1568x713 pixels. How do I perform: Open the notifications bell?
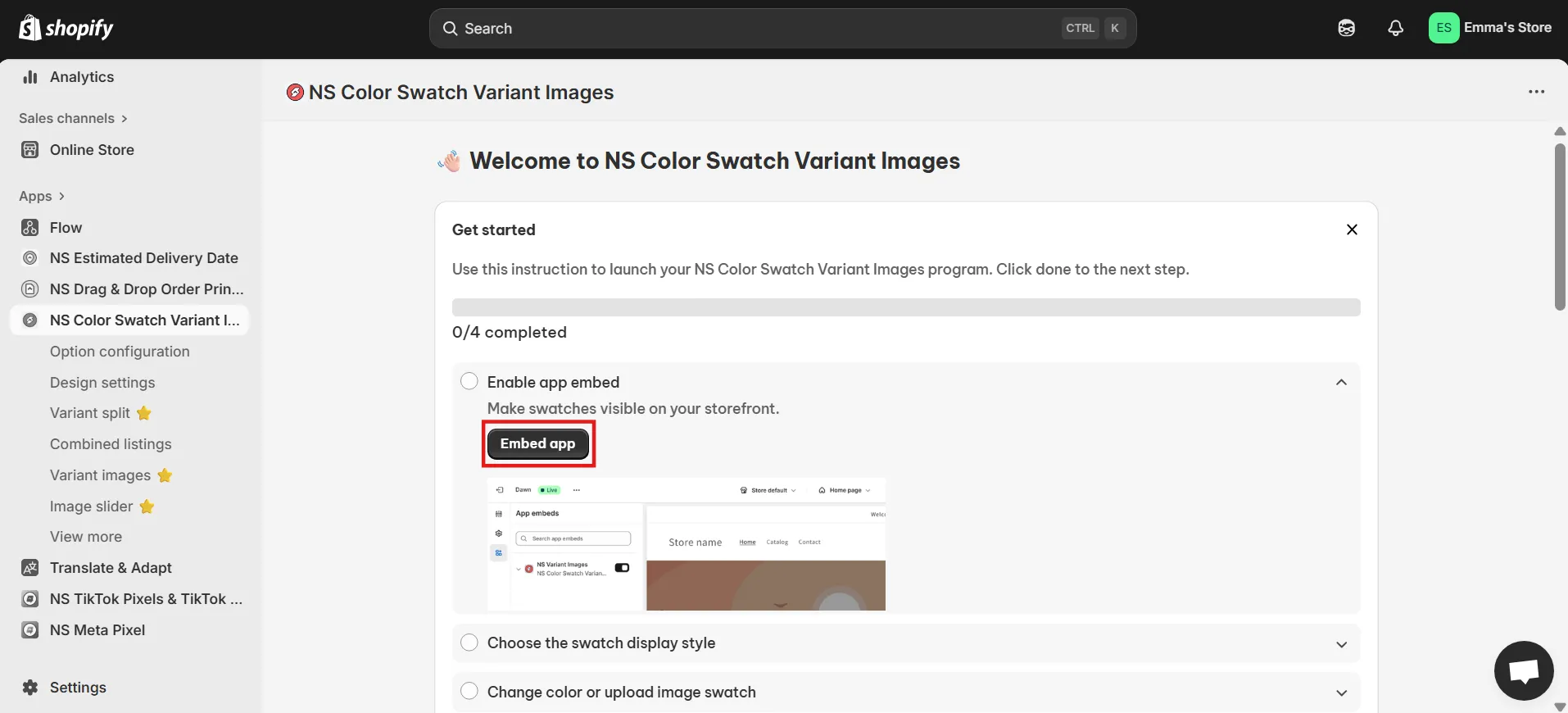click(1395, 28)
